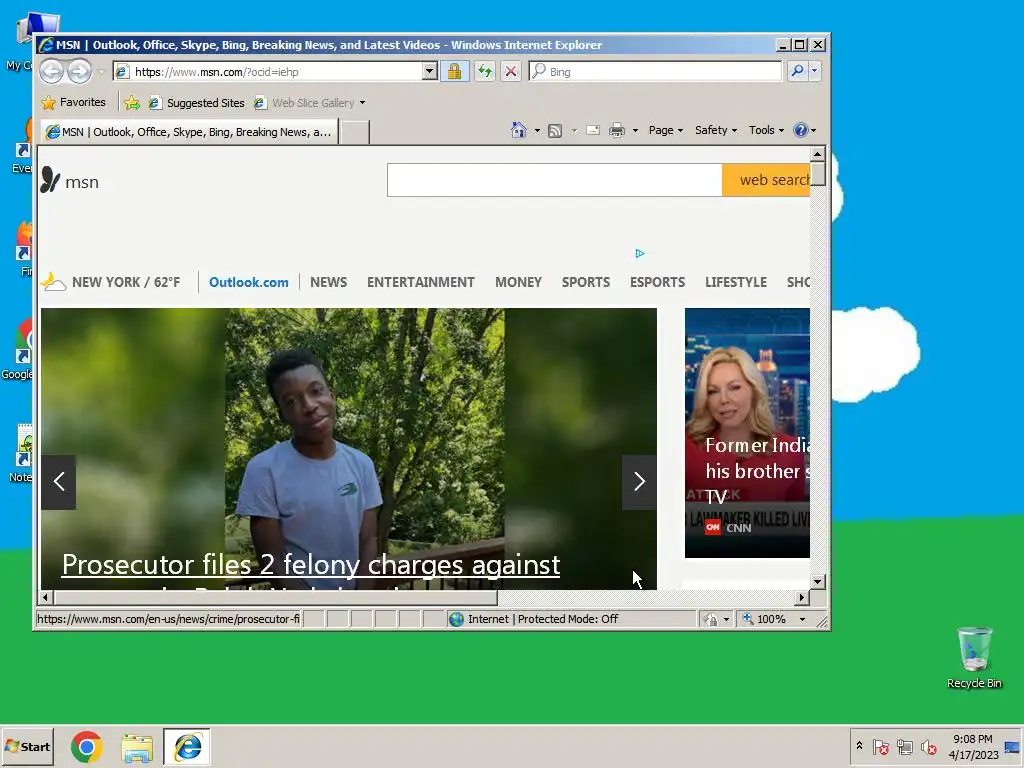
Task: Click the vertical scrollbar down arrow
Action: (818, 581)
